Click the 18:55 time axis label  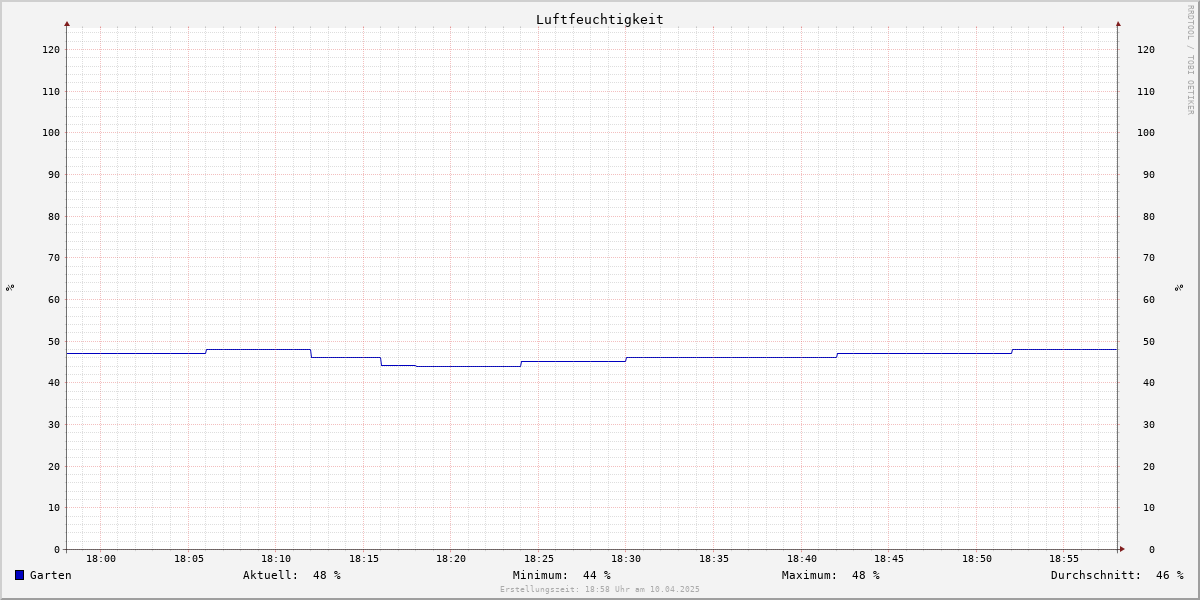pyautogui.click(x=1064, y=559)
